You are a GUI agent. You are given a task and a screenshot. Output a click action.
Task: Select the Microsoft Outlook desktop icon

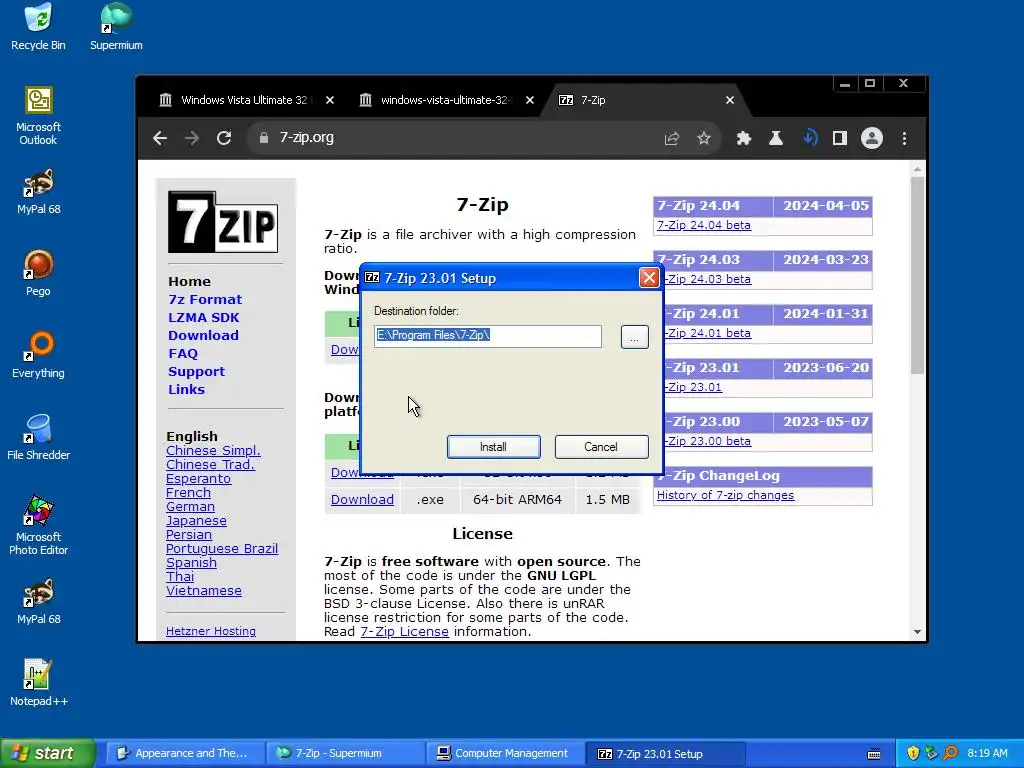click(x=38, y=116)
